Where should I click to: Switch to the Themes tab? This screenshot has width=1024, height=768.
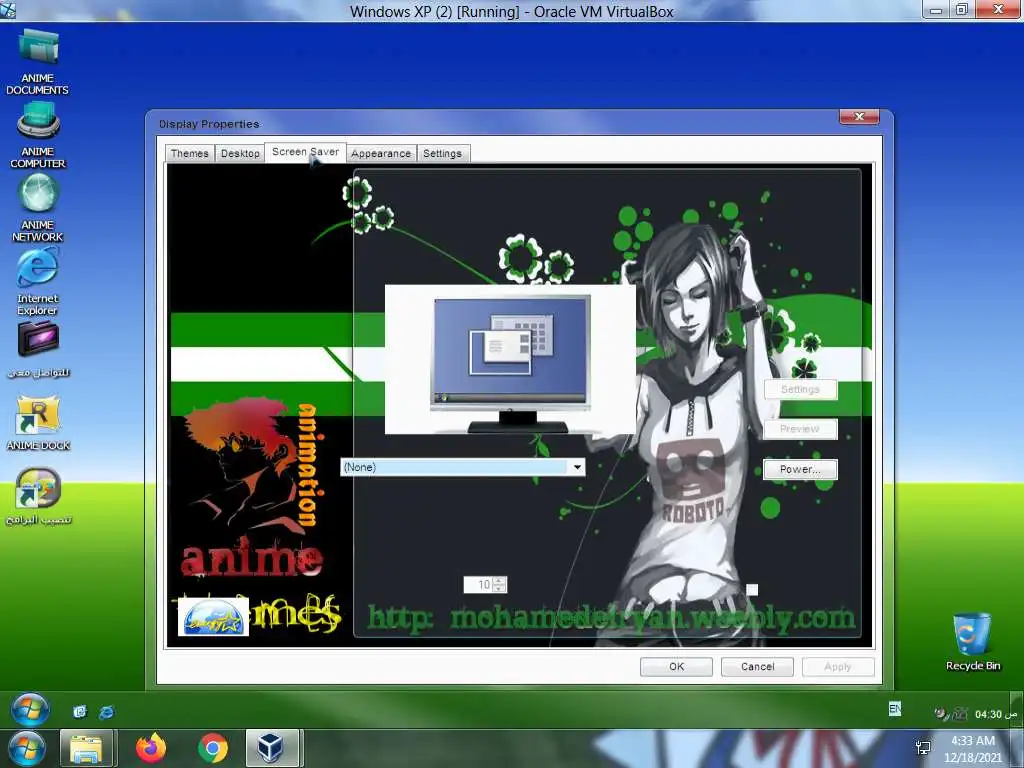(x=189, y=153)
